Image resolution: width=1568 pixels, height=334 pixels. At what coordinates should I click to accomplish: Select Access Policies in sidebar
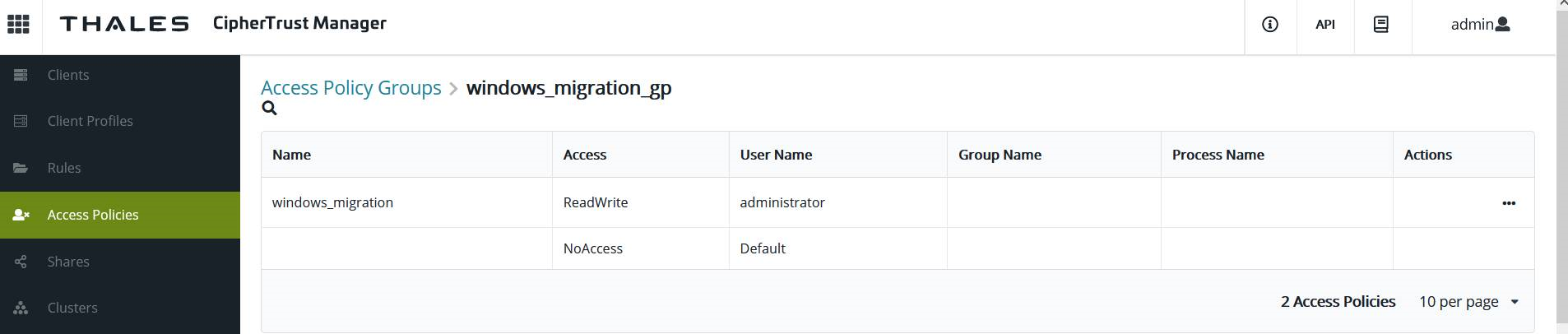coord(93,215)
